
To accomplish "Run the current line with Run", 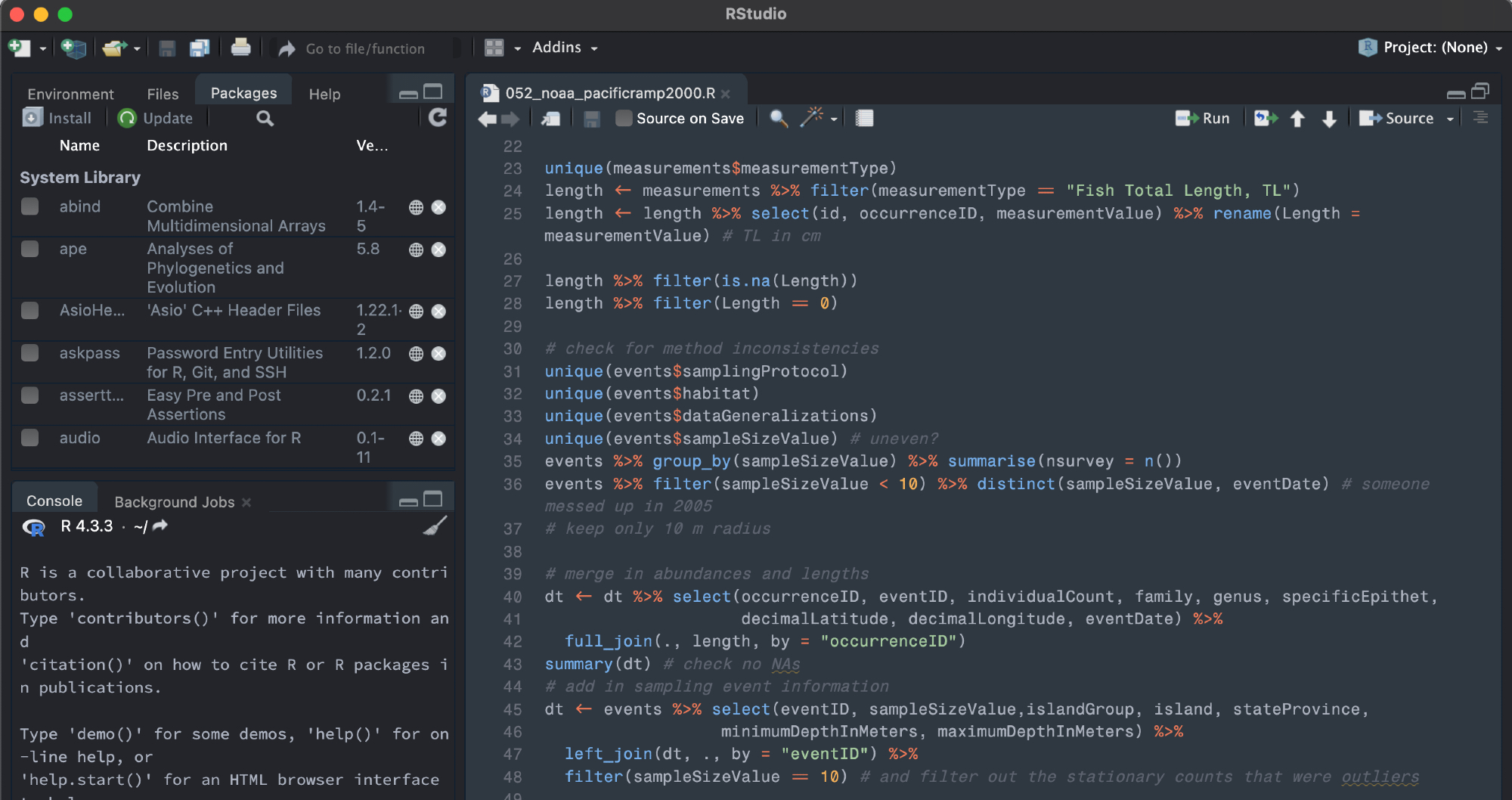I will pyautogui.click(x=1204, y=119).
